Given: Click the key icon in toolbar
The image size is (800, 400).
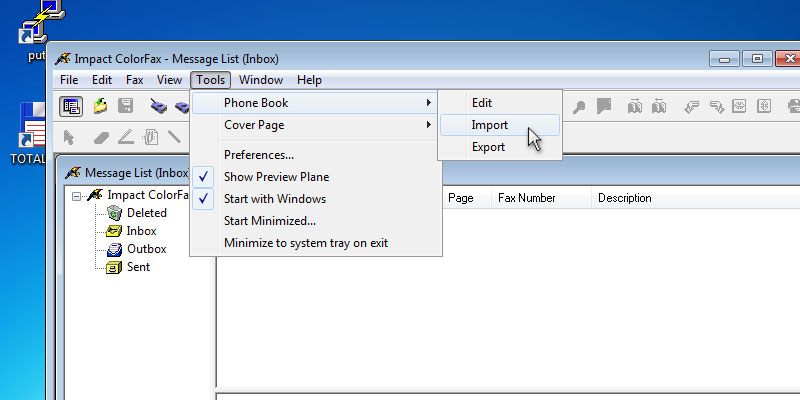Looking at the screenshot, I should point(577,105).
